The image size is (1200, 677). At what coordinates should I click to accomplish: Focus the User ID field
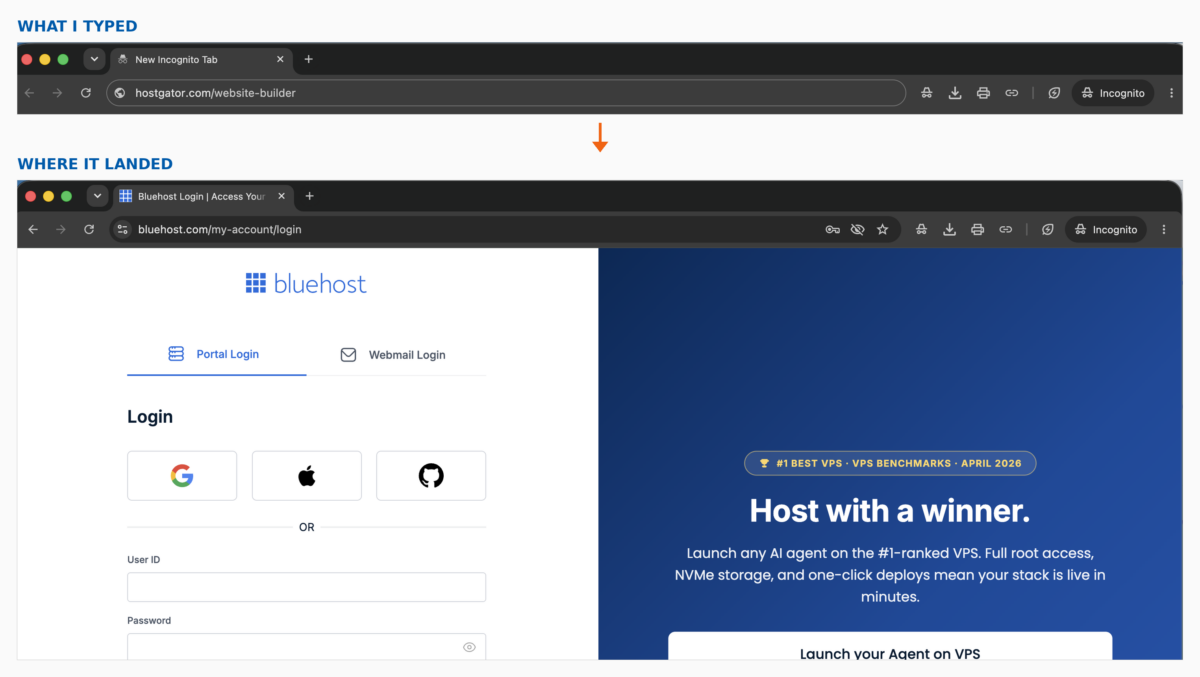[x=306, y=587]
